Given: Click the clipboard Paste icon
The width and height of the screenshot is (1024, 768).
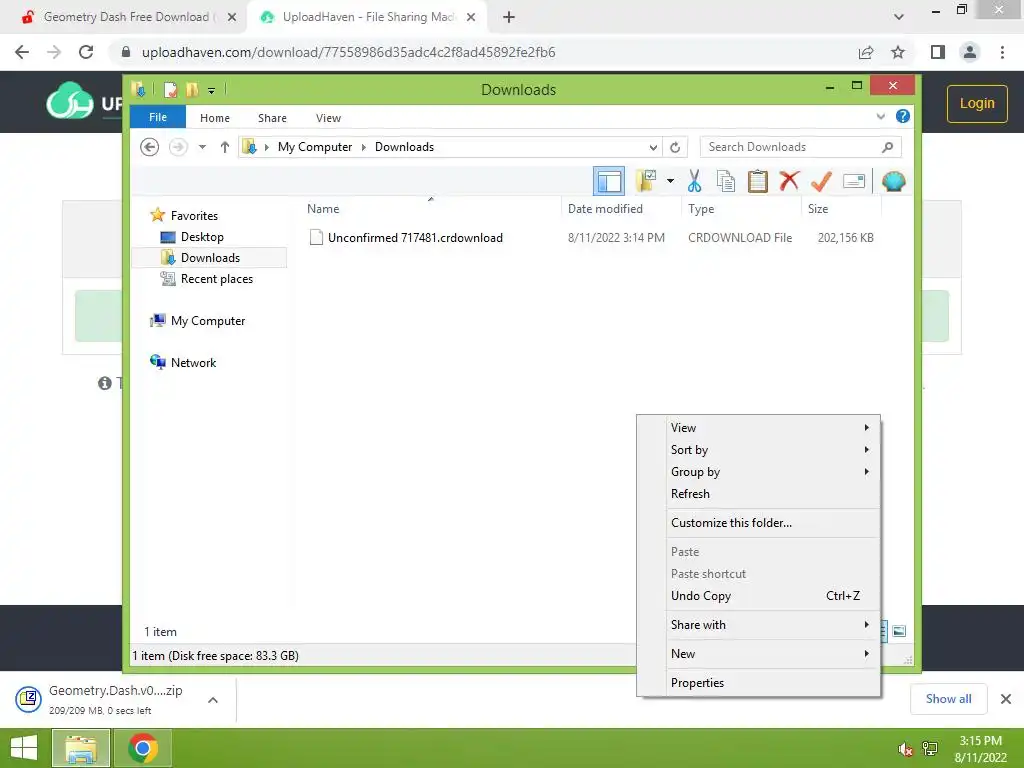Looking at the screenshot, I should click(758, 181).
